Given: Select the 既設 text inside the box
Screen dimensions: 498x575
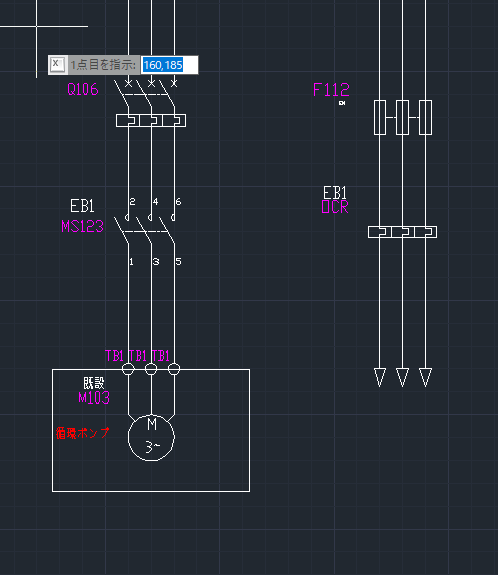Looking at the screenshot, I should click(x=94, y=383).
